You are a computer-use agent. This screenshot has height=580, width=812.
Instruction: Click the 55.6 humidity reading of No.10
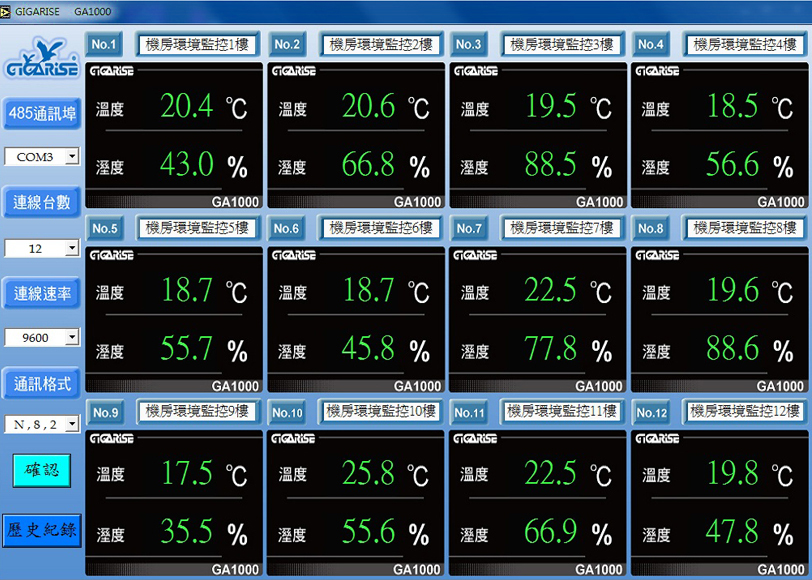click(x=368, y=531)
